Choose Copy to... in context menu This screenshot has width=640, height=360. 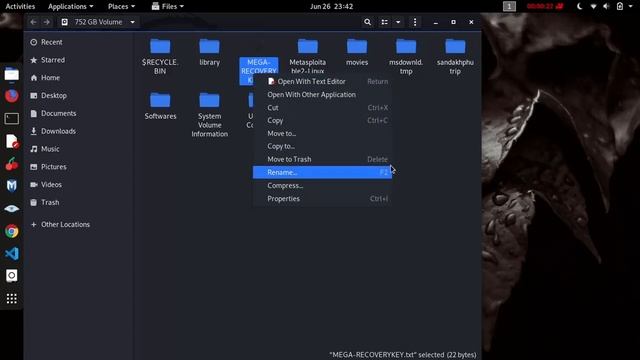click(322, 146)
